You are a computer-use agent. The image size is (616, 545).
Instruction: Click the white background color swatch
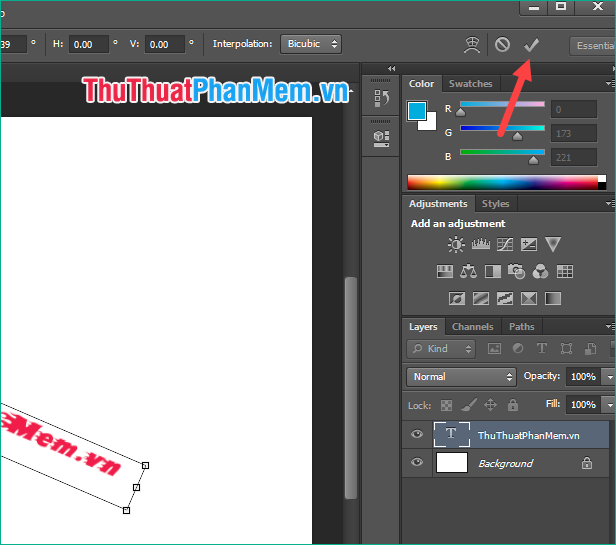tap(431, 124)
